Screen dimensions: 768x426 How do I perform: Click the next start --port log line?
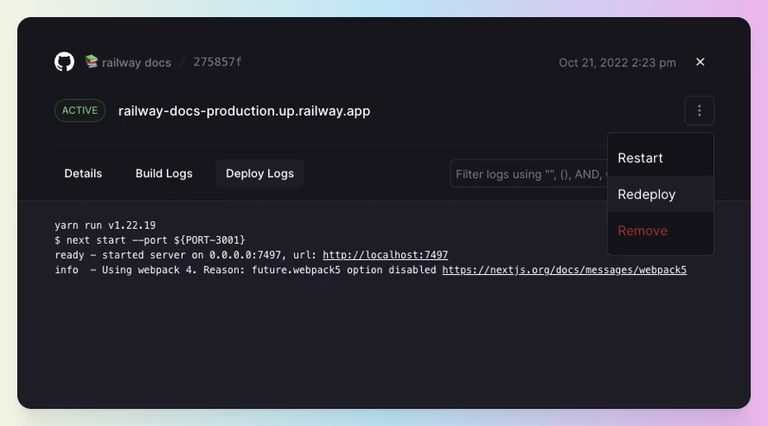tap(150, 240)
